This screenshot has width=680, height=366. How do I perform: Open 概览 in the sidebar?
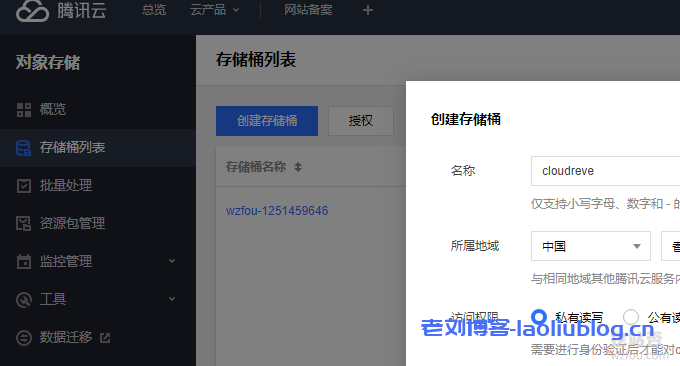click(53, 109)
